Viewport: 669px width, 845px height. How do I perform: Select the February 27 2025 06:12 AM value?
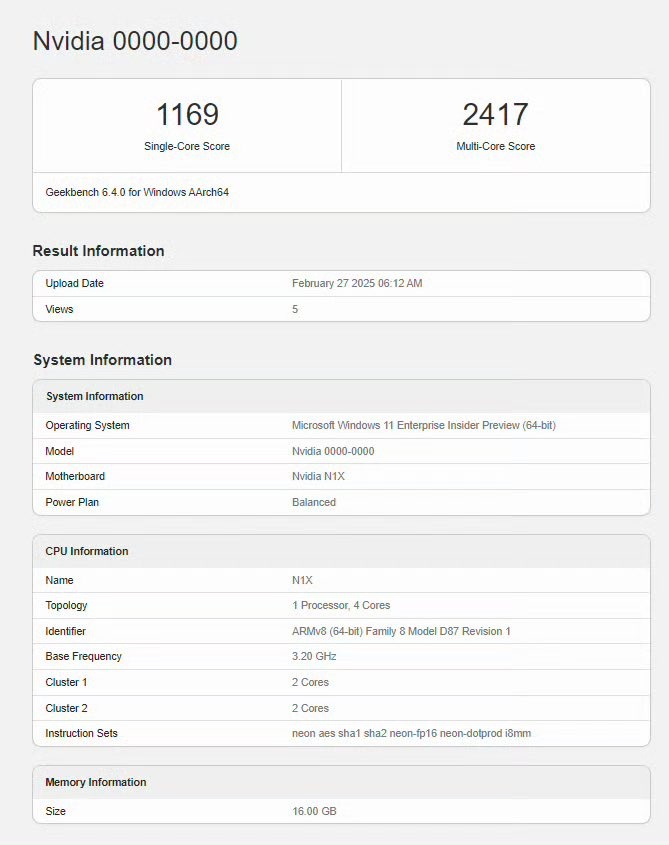(357, 283)
